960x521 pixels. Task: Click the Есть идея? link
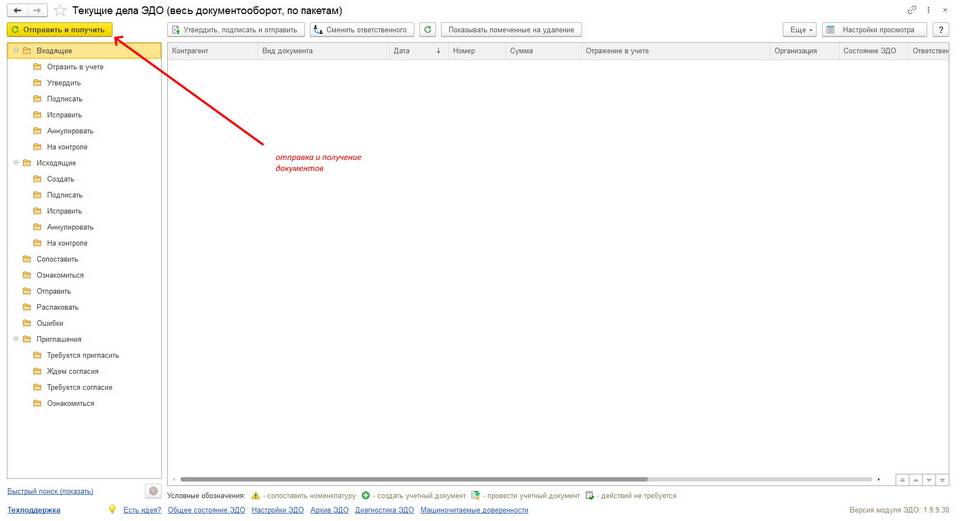tap(142, 509)
